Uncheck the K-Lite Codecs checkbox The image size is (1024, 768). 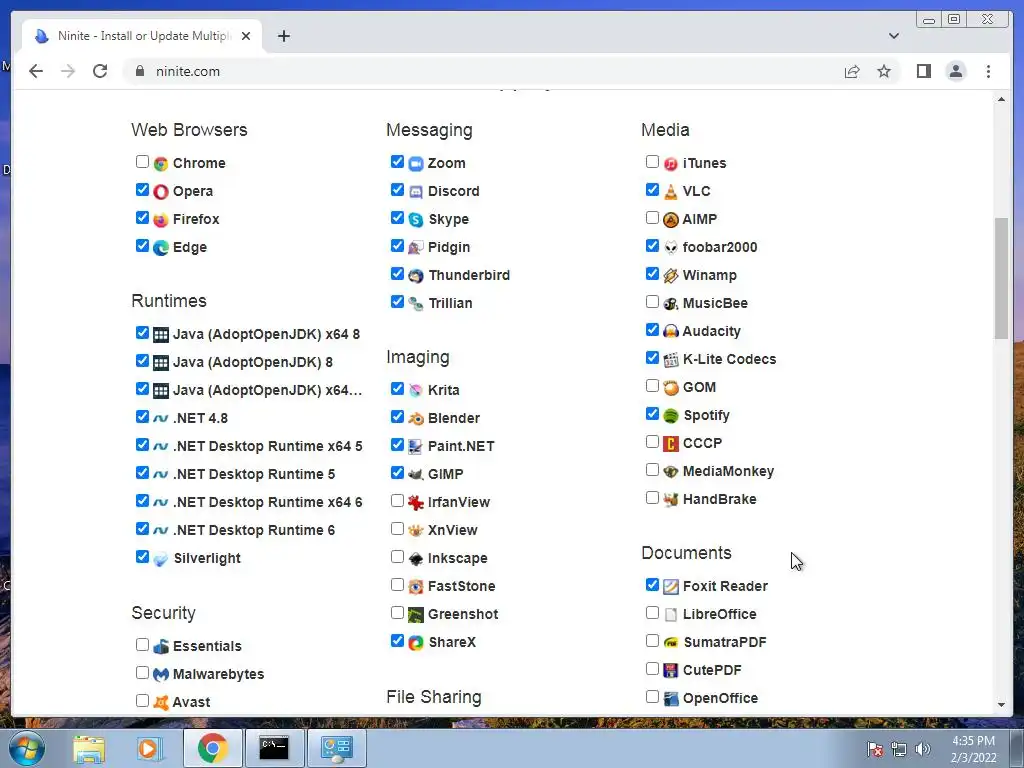652,357
